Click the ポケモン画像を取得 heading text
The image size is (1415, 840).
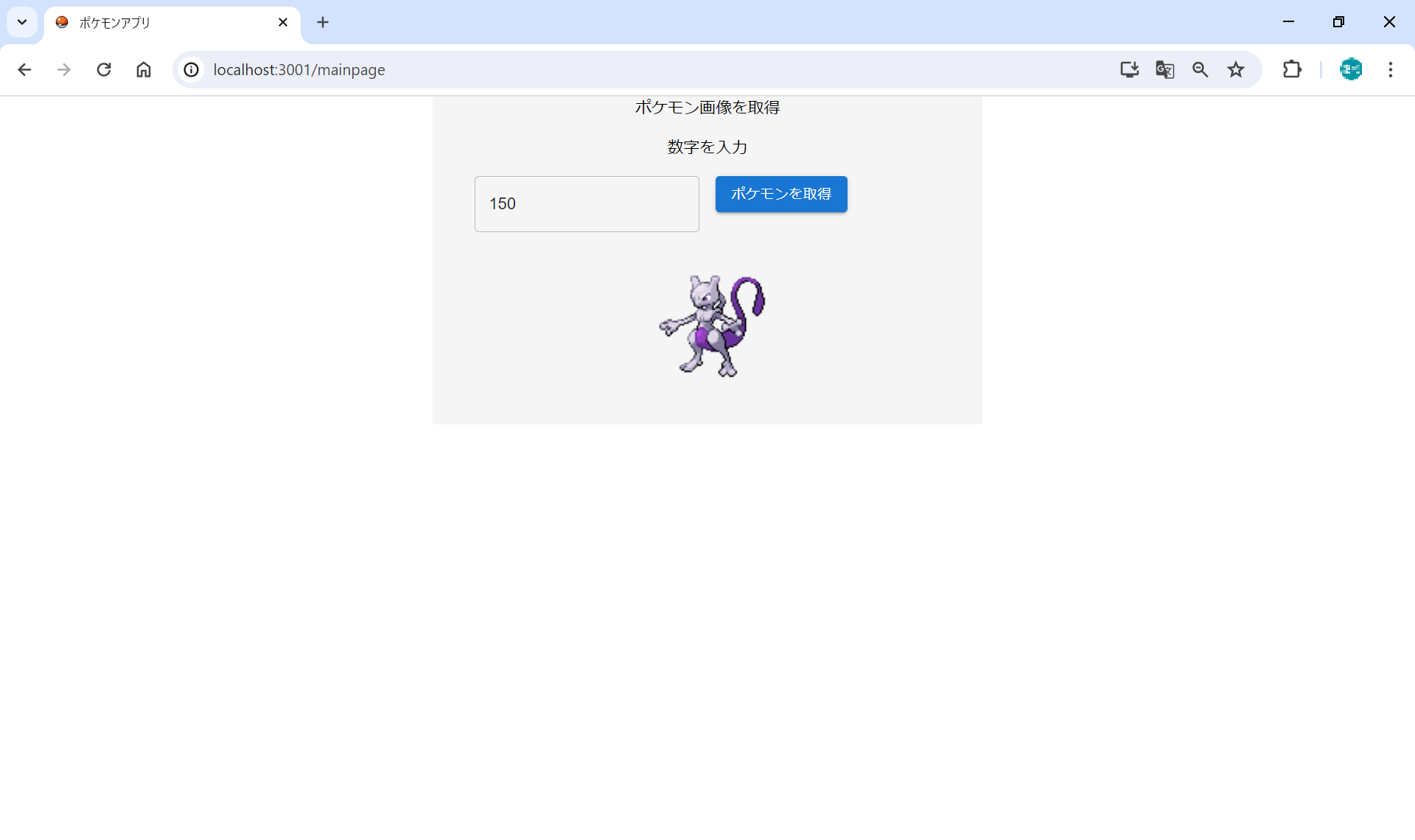707,108
